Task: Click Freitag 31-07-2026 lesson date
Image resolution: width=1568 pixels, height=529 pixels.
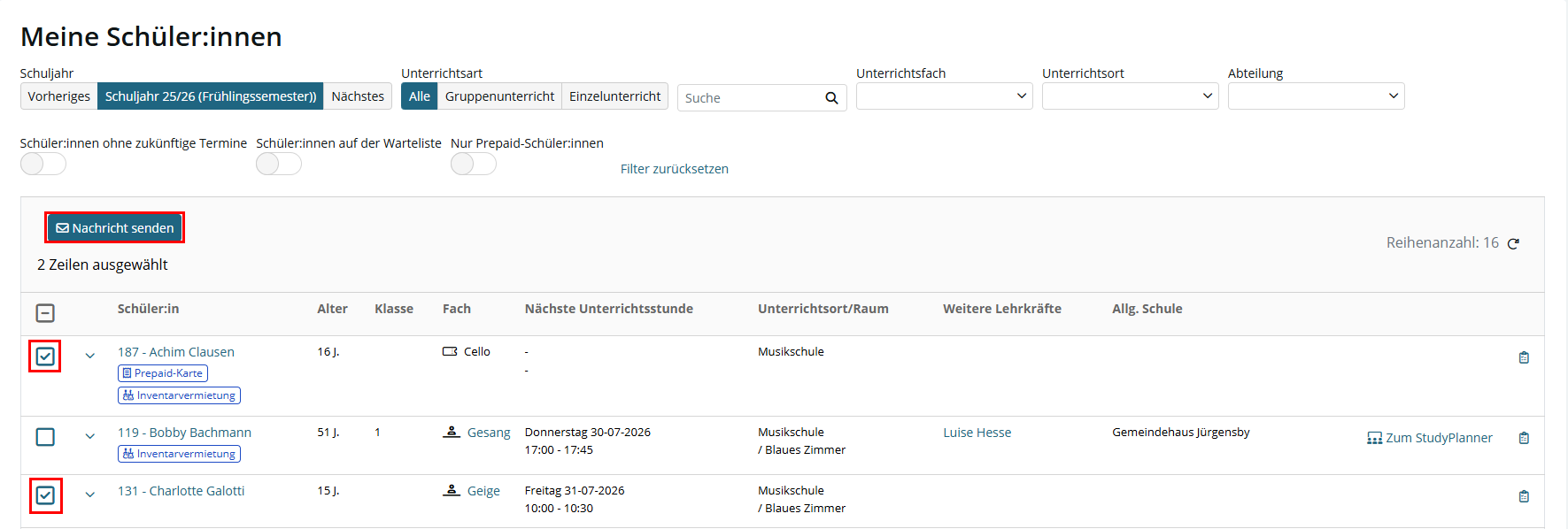Action: pos(575,491)
